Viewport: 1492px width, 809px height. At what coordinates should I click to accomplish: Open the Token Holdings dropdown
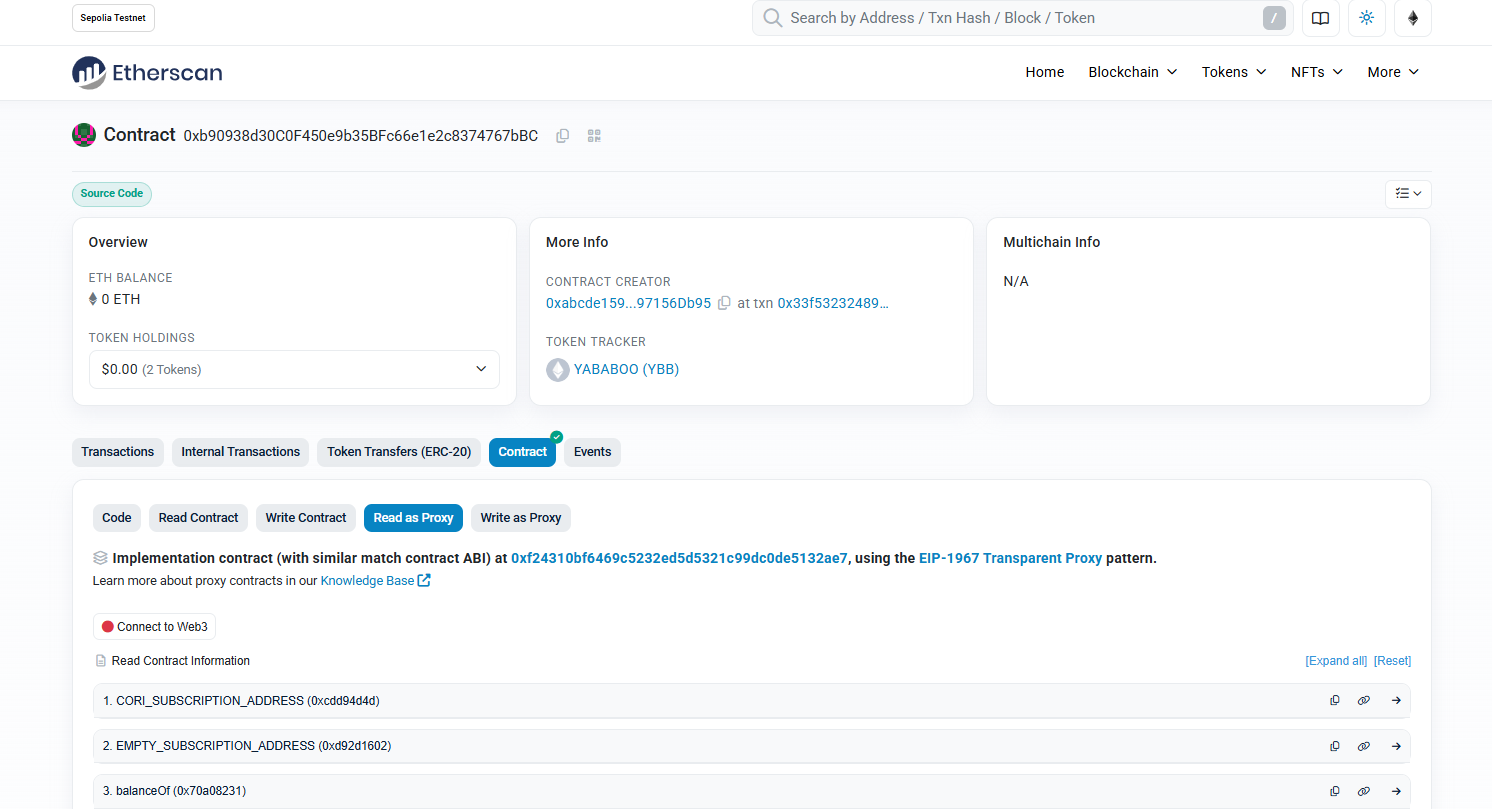pos(294,369)
